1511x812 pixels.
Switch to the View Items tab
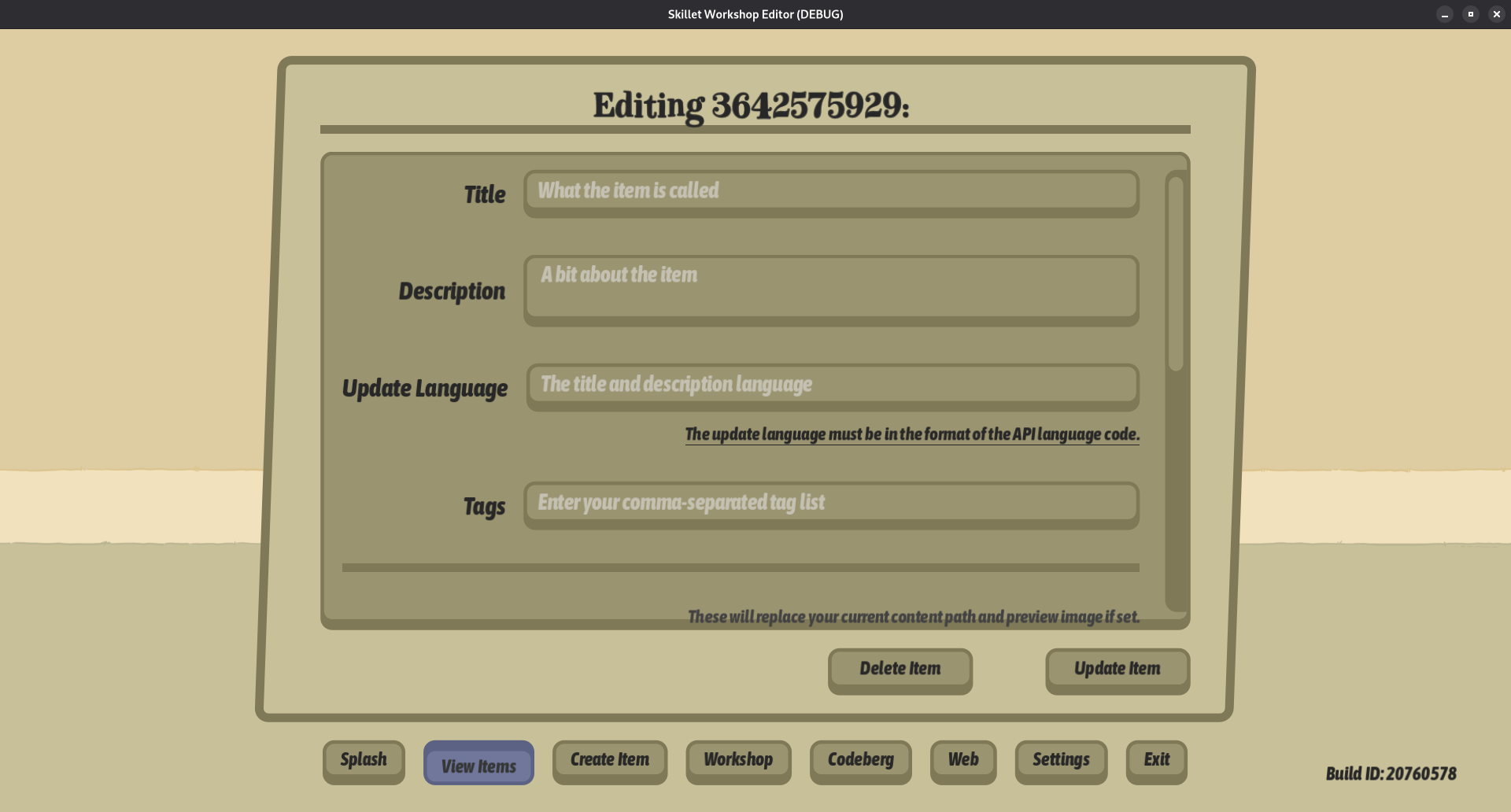478,763
